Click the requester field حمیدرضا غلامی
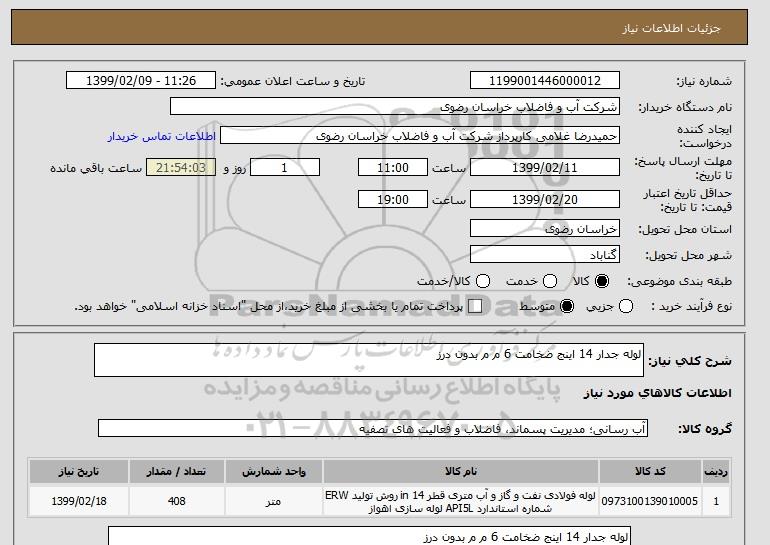 420,136
